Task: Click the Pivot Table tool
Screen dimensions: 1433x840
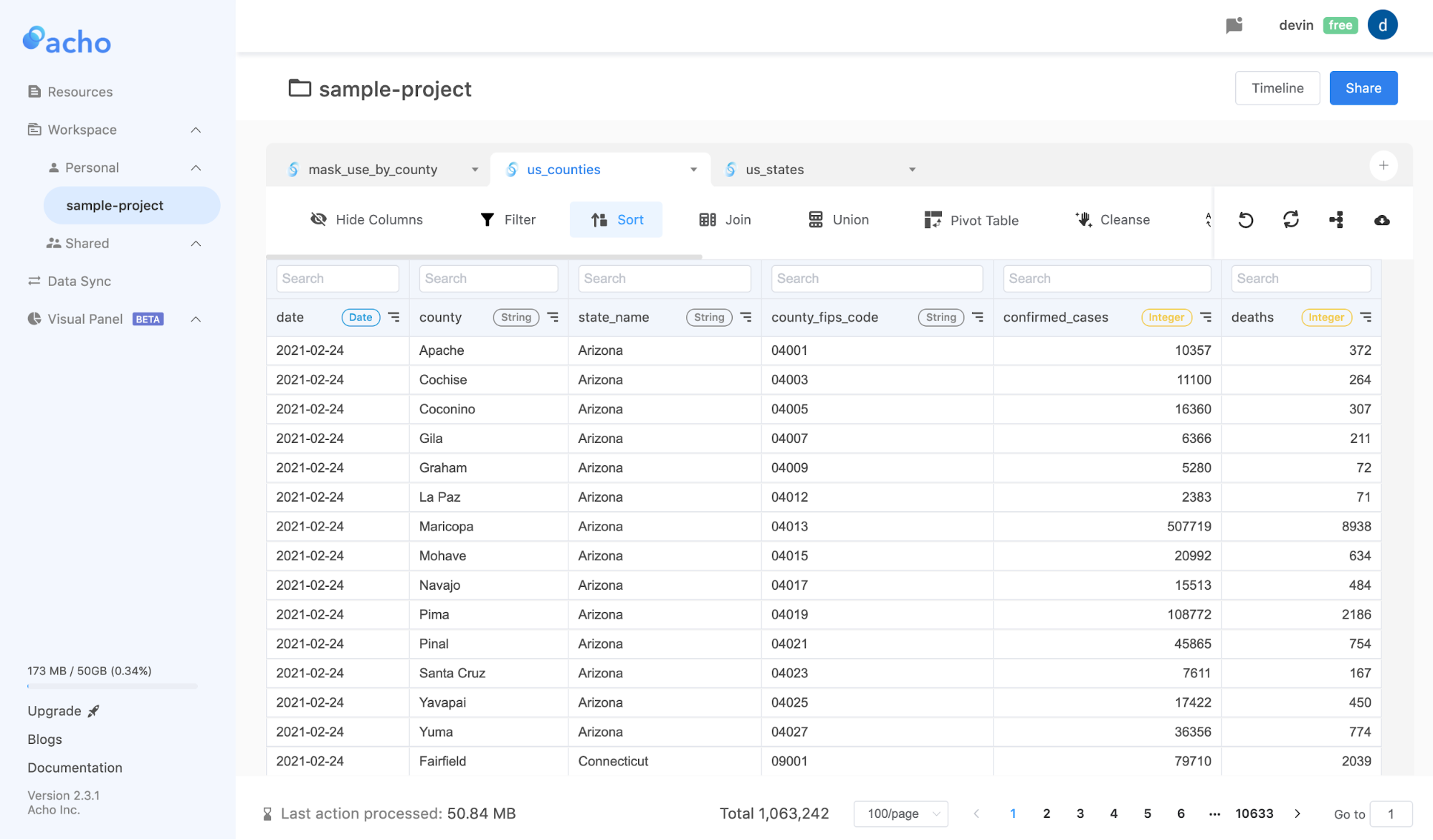Action: 971,220
